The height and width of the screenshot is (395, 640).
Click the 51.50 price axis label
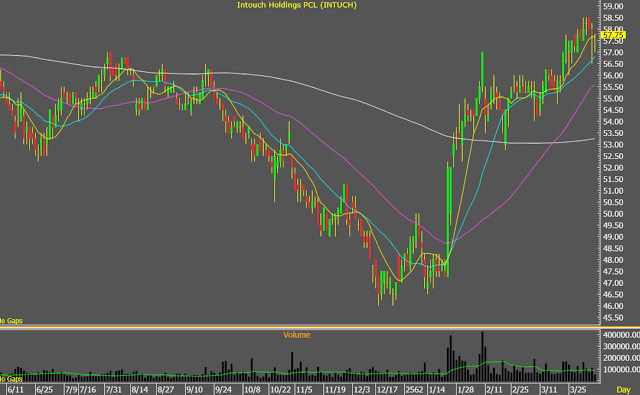click(613, 180)
